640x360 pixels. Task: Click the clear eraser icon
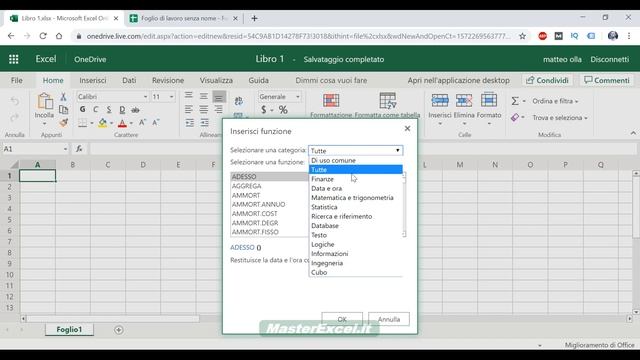515,118
